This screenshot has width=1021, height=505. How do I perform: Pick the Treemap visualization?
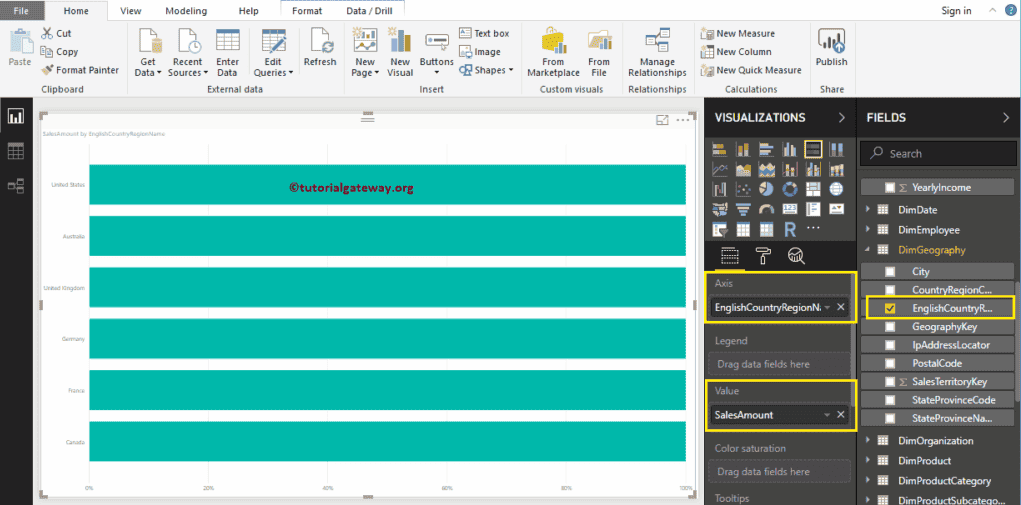[813, 189]
